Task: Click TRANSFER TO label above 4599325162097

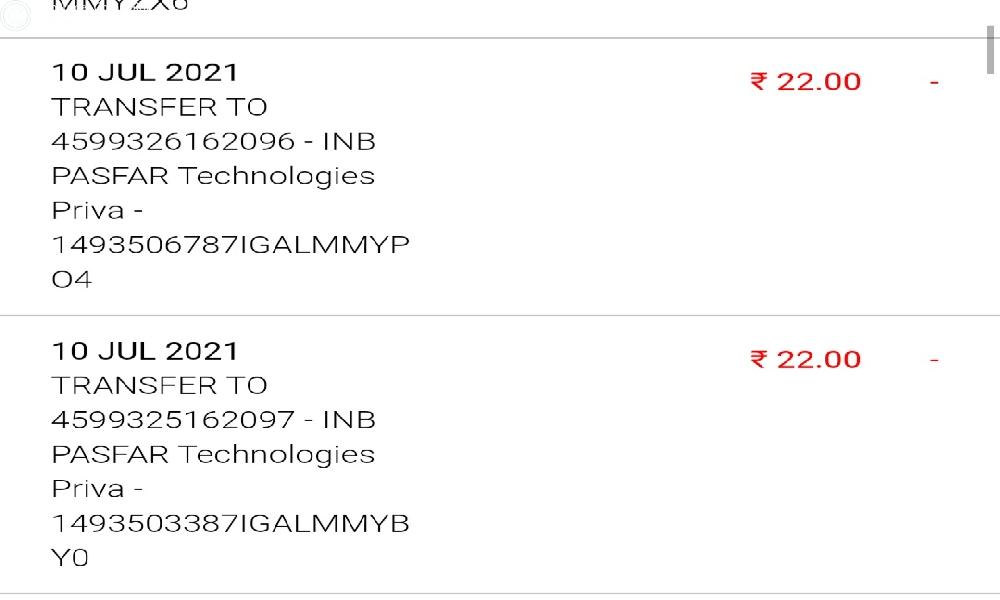Action: 159,385
